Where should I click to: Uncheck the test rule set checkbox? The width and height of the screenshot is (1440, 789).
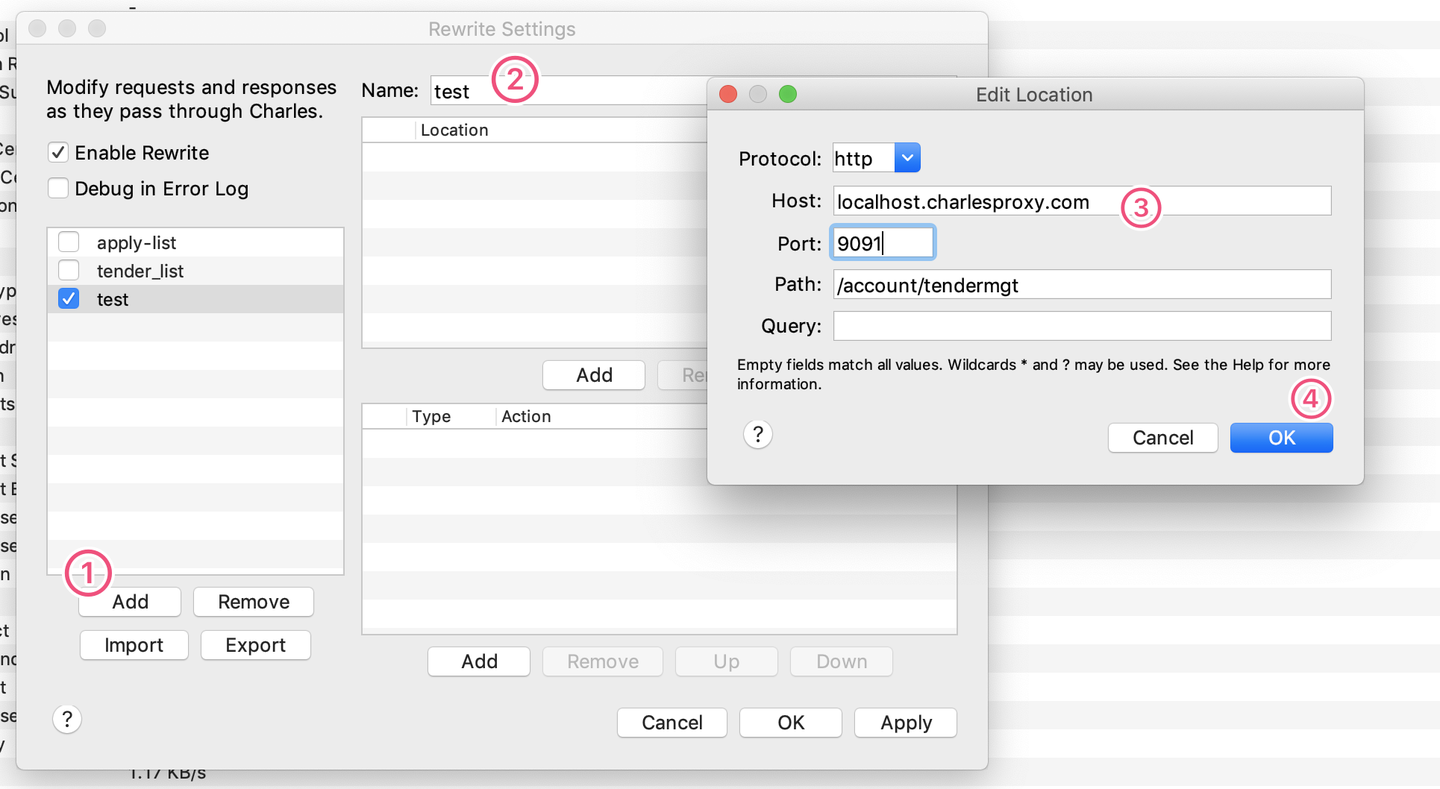pyautogui.click(x=69, y=299)
